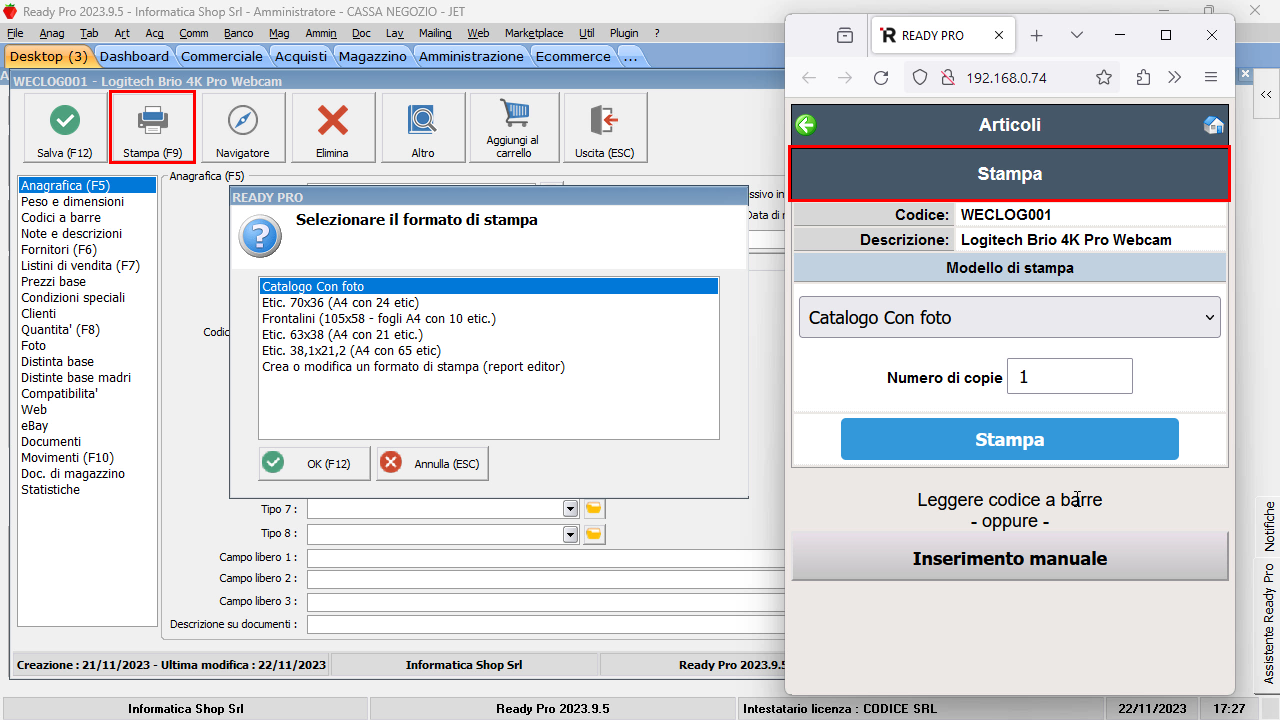This screenshot has height=720, width=1280.
Task: Click the Numero di copie input field
Action: pos(1069,377)
